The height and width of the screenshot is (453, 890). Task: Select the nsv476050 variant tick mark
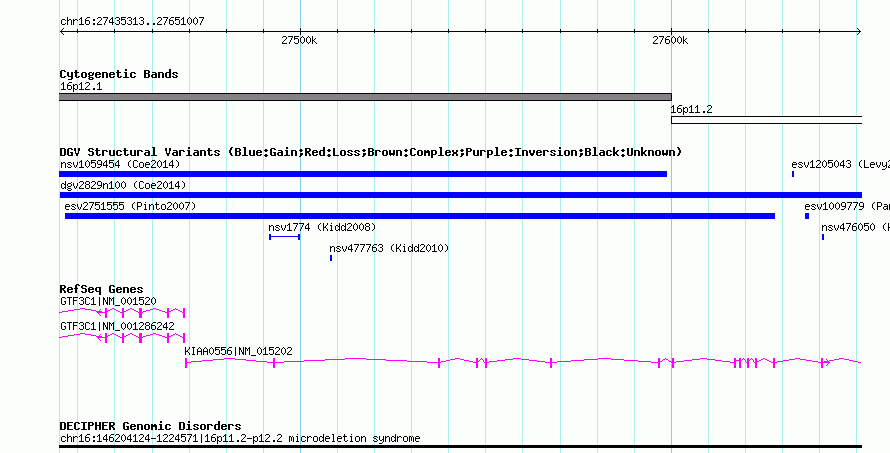[822, 237]
